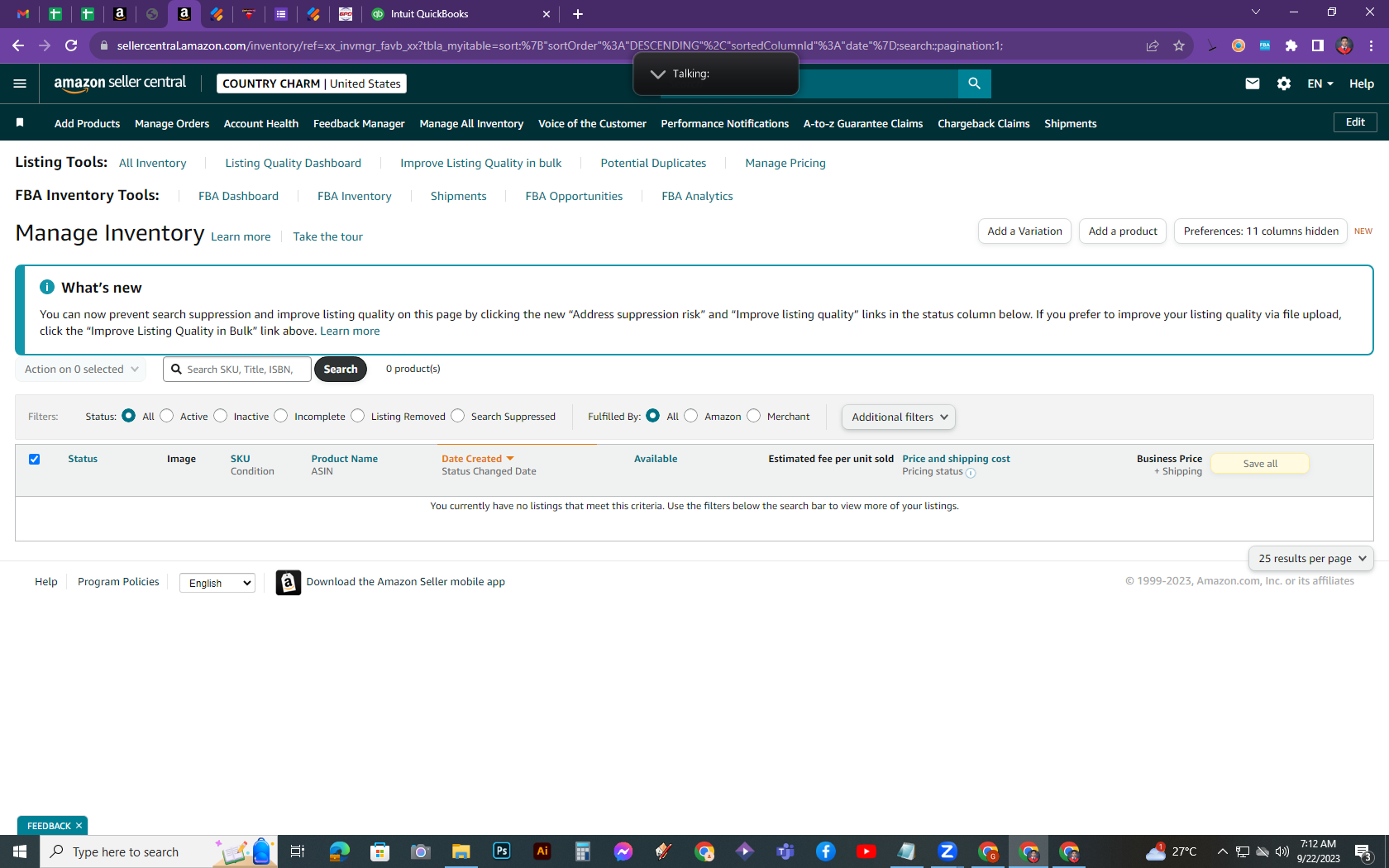Open the Chrome three-dot menu
The height and width of the screenshot is (868, 1389).
[x=1371, y=45]
